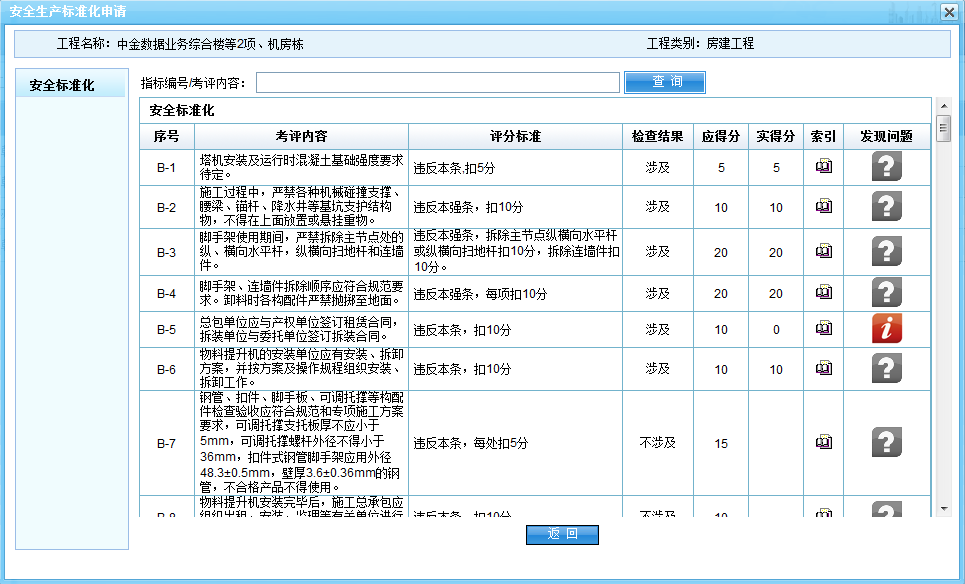
Task: Click the 查询 search button
Action: [665, 82]
